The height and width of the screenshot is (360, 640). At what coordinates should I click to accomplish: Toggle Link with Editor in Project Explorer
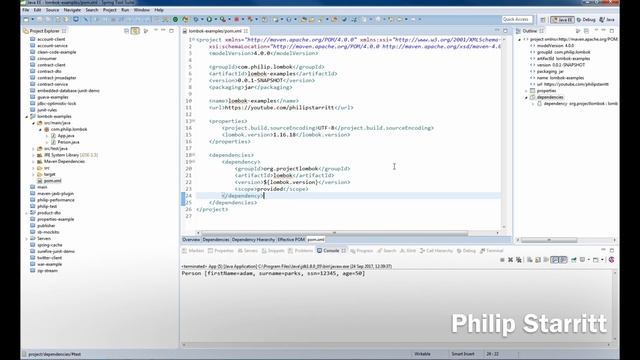point(135,31)
